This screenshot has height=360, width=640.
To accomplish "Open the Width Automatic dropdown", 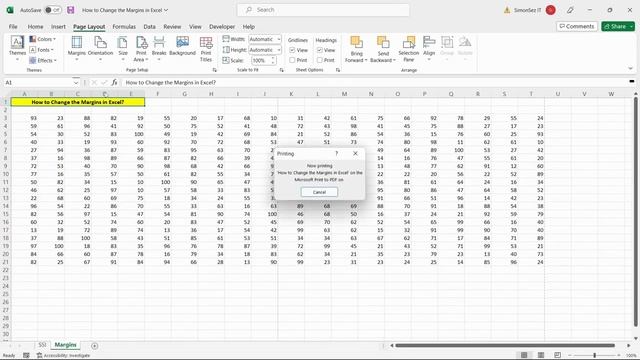I will point(279,39).
